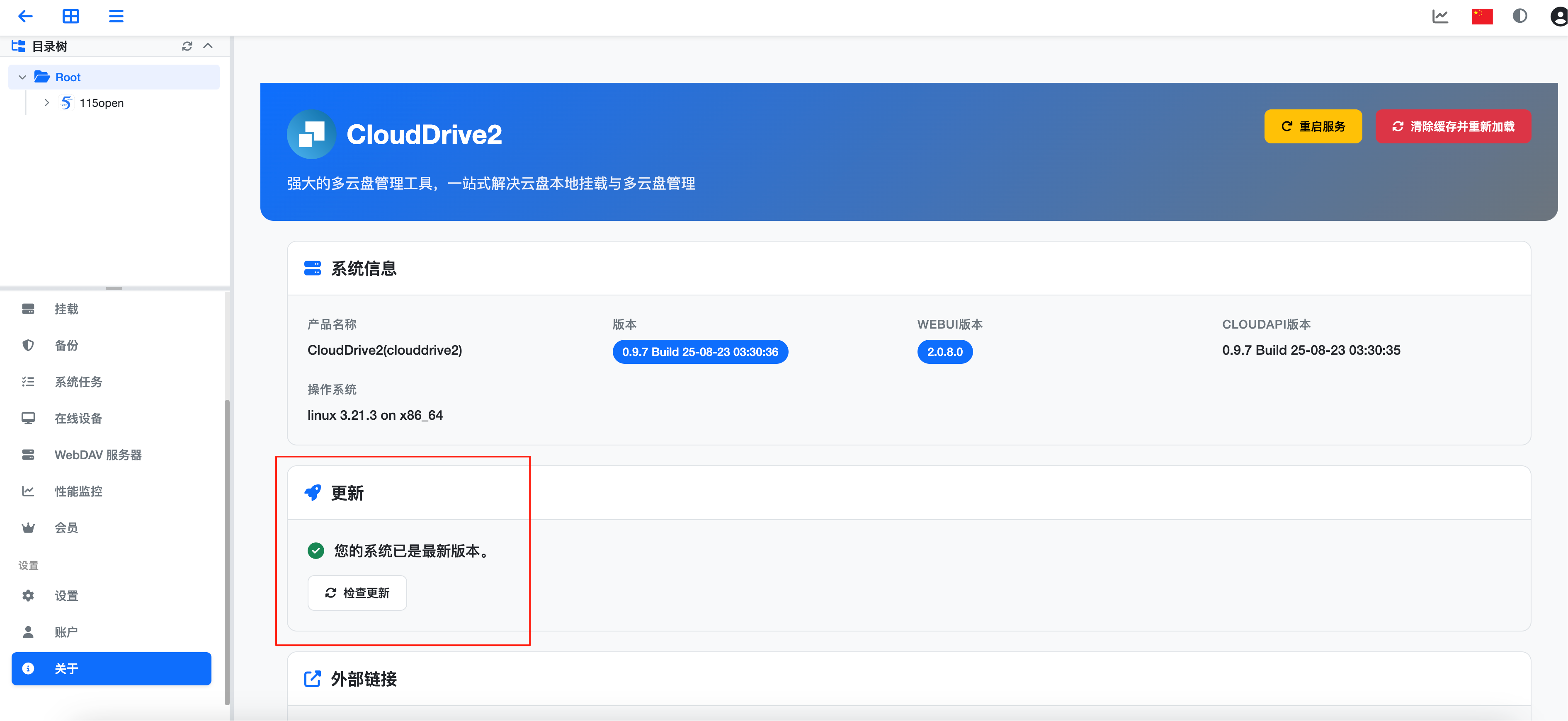Image resolution: width=1568 pixels, height=721 pixels.
Task: Toggle dark/light theme mode
Action: pos(1519,17)
